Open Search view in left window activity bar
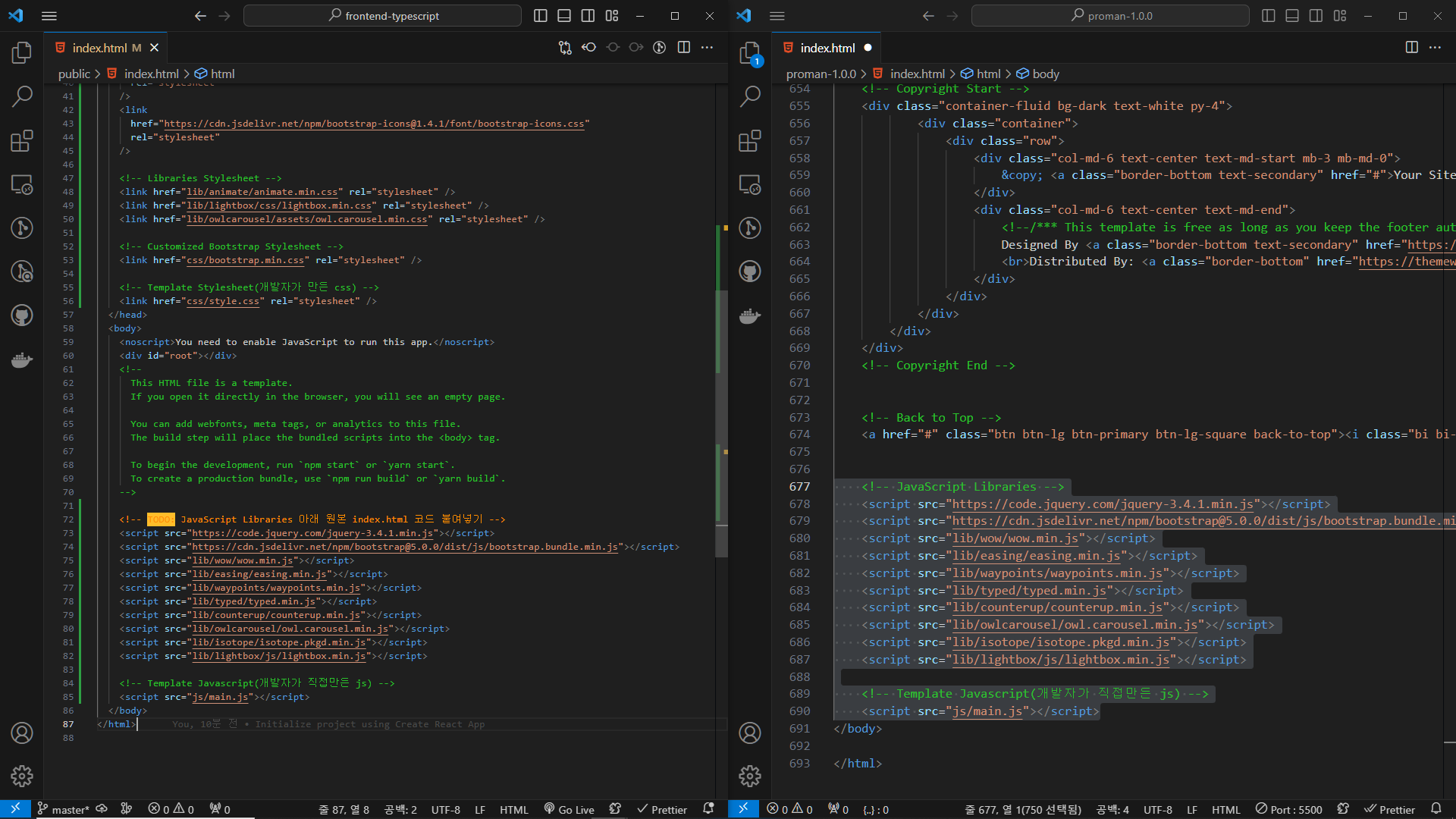This screenshot has width=1456, height=819. click(x=22, y=96)
